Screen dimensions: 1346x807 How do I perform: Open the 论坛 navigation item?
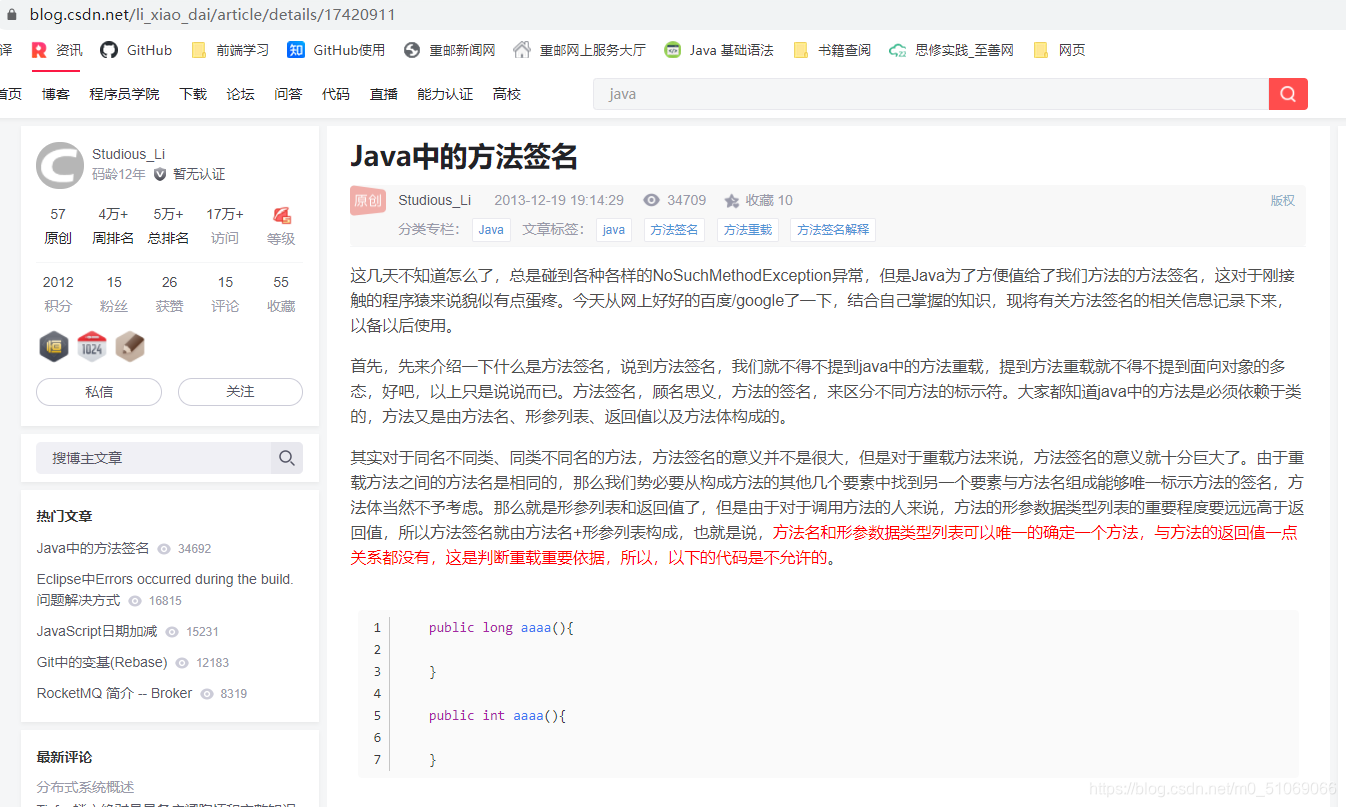(241, 94)
